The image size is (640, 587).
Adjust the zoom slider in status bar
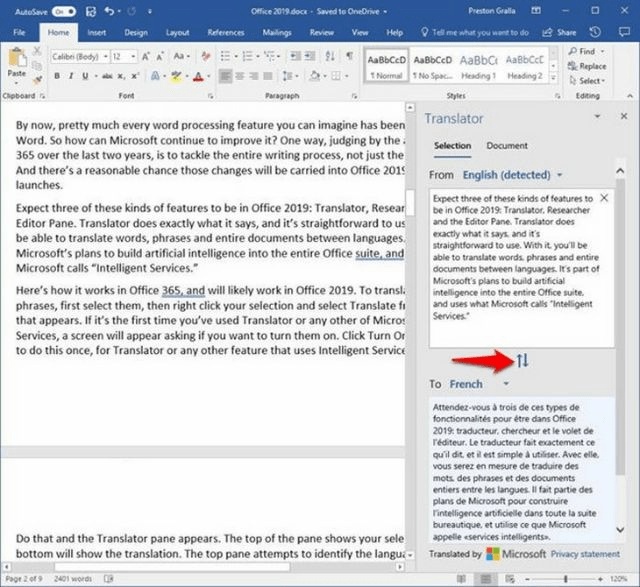(x=565, y=579)
